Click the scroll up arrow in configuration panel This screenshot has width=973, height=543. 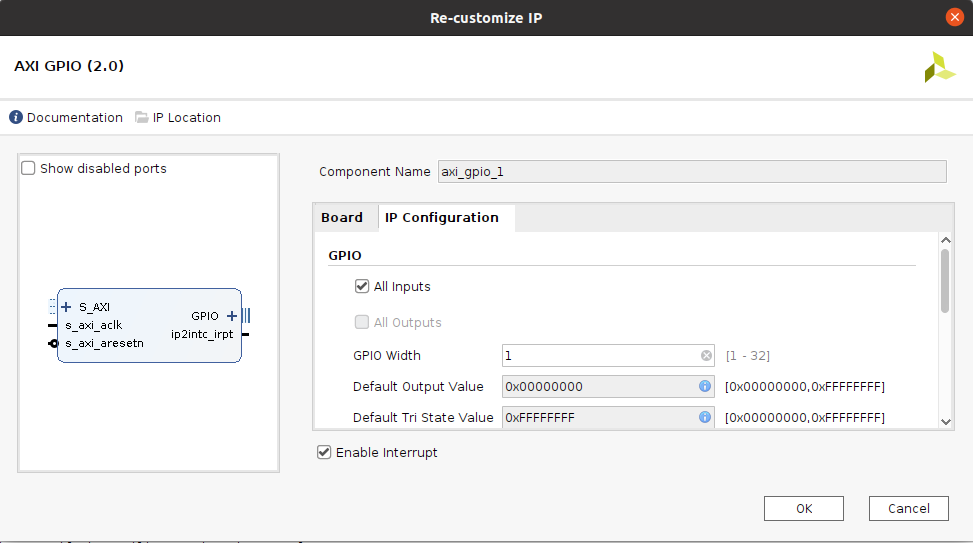pos(946,240)
